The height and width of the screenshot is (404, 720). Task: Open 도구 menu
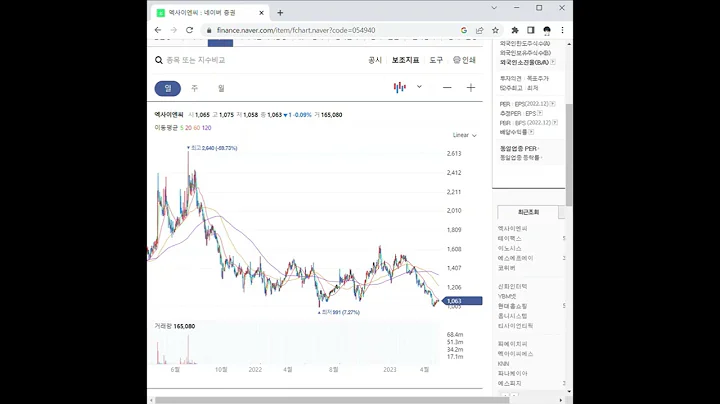point(436,60)
